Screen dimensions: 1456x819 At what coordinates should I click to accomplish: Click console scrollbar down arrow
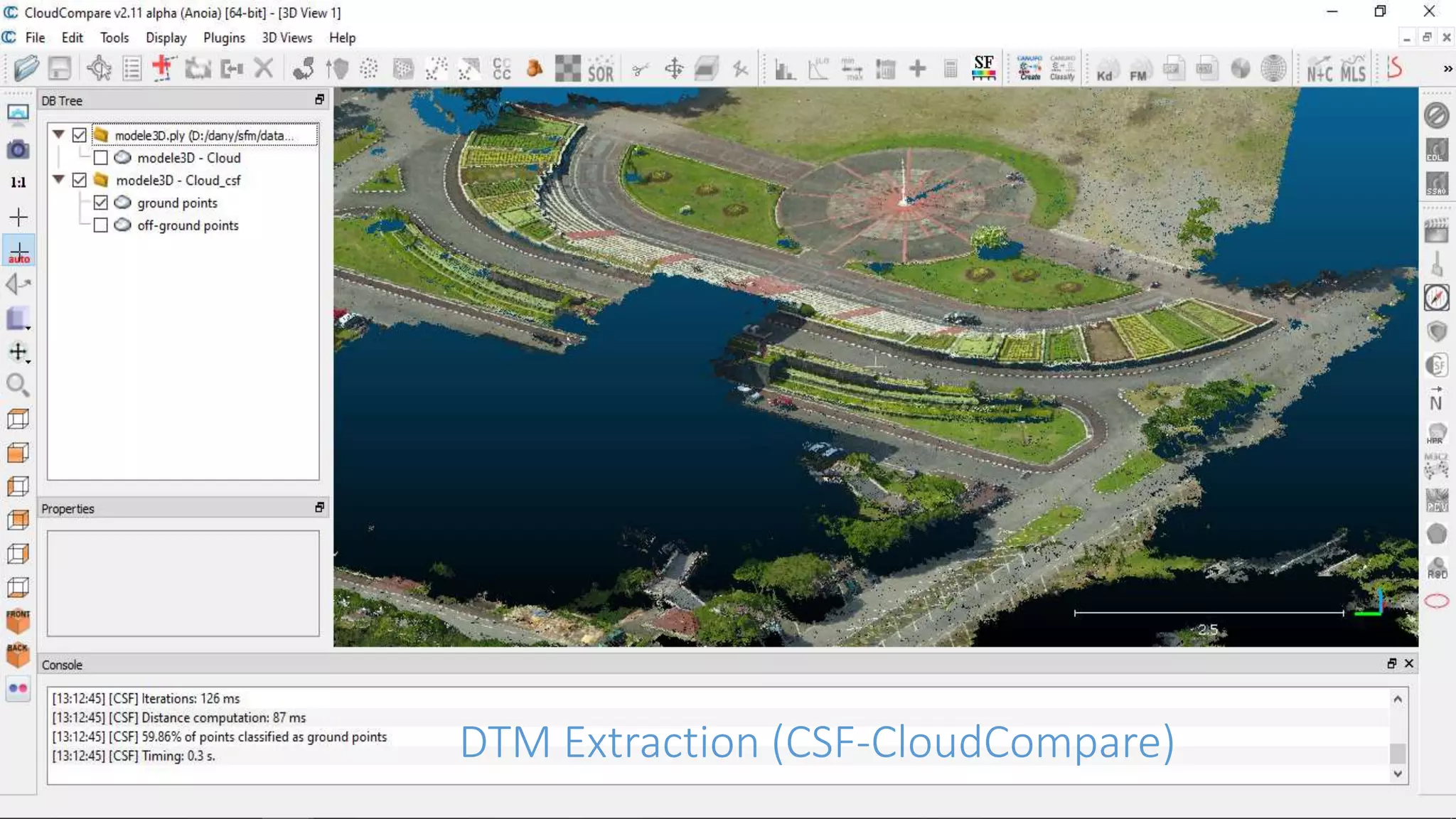pos(1398,773)
